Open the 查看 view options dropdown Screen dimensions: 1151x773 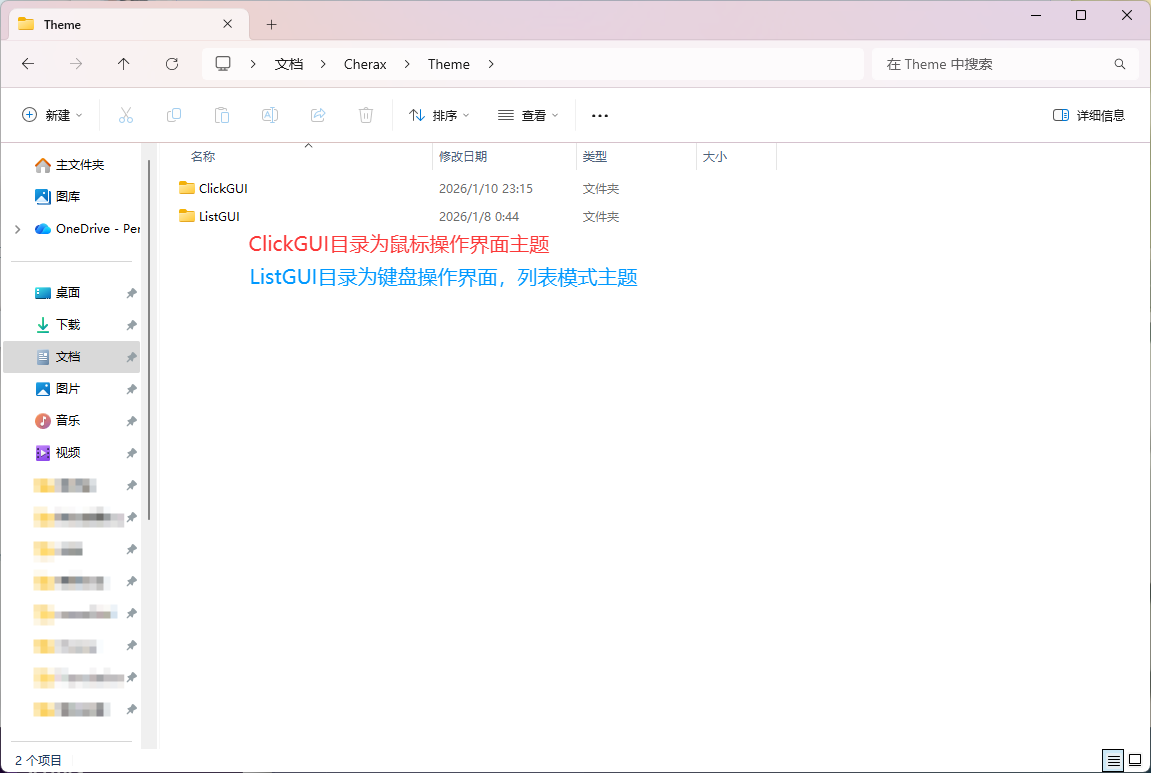pyautogui.click(x=527, y=115)
